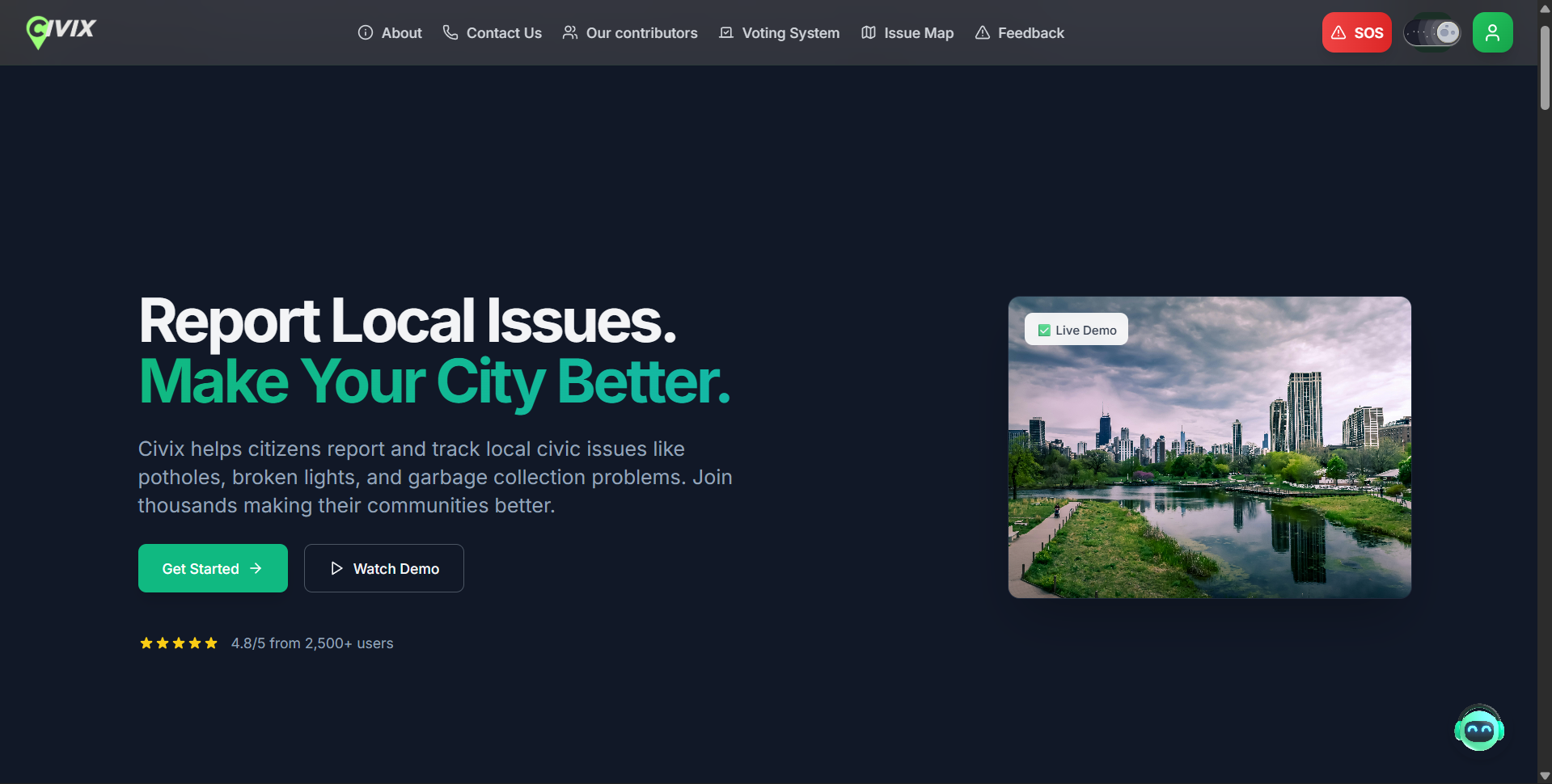Open the Our contributors link
Image resolution: width=1552 pixels, height=784 pixels.
point(641,33)
